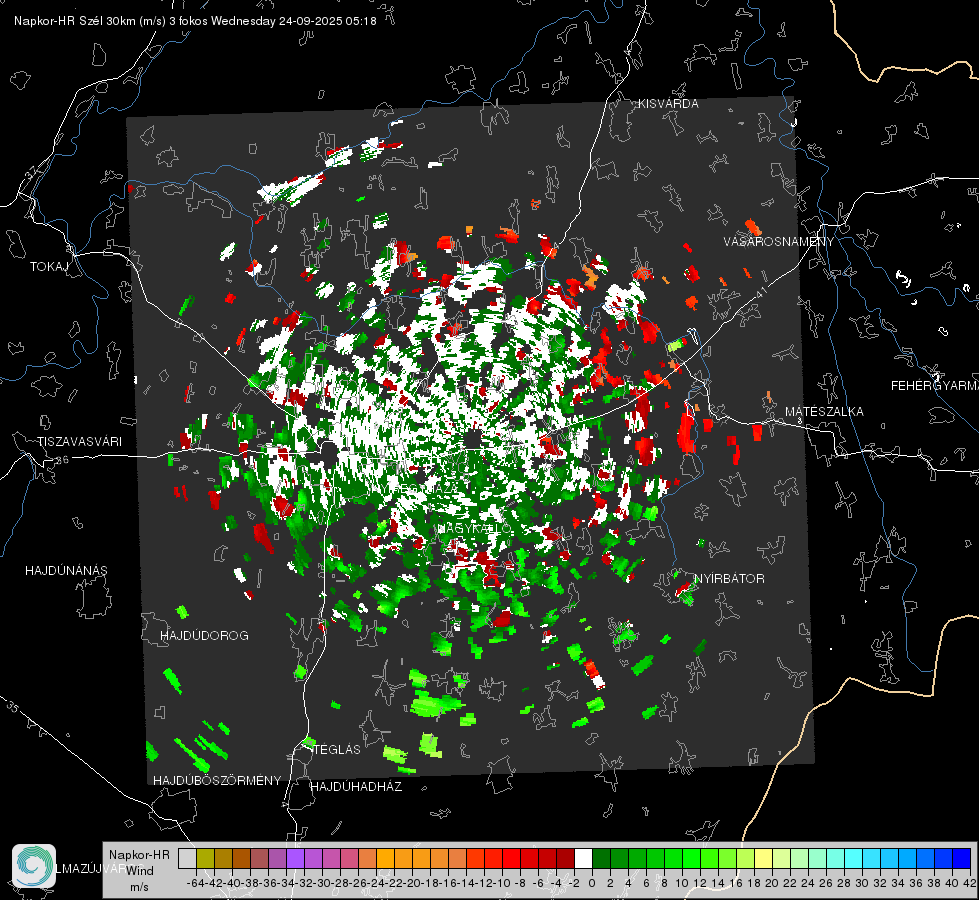
Task: Click the HAJDÚNÁNÁS city label
Action: pyautogui.click(x=66, y=570)
